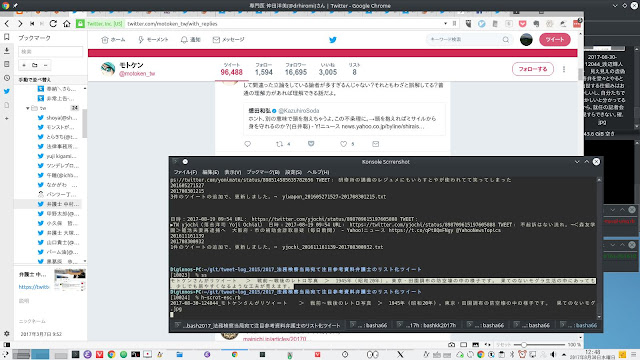The image size is (640, 360).
Task: Open Twitter ホーム tab
Action: pos(113,40)
